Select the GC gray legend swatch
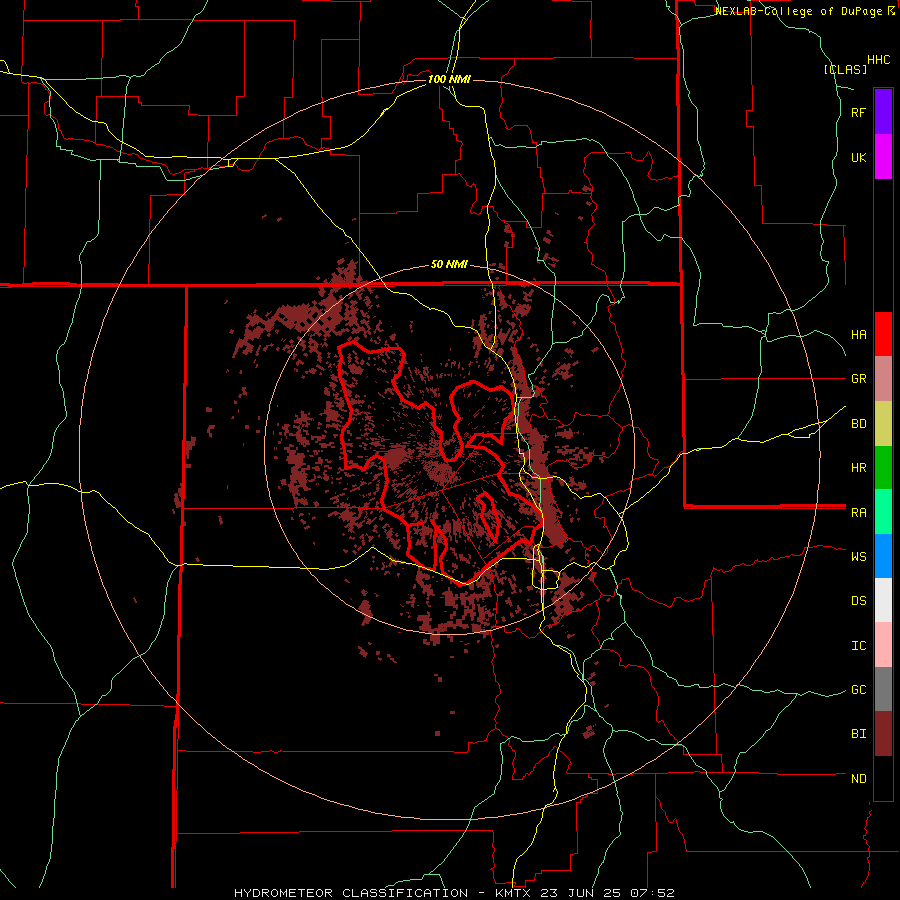Image resolution: width=900 pixels, height=900 pixels. tap(883, 689)
